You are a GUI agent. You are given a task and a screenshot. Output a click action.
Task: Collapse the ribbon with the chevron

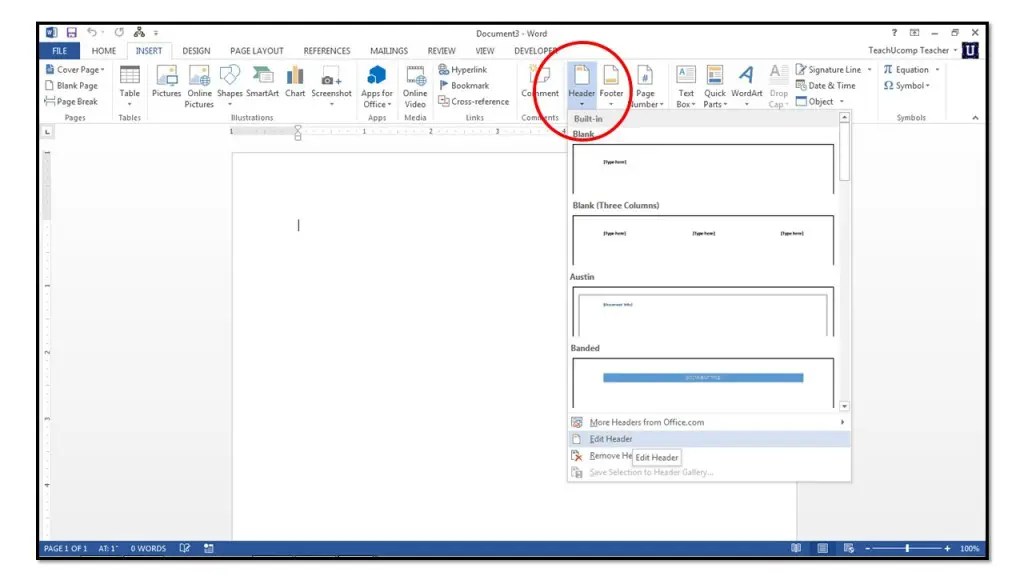tap(975, 118)
